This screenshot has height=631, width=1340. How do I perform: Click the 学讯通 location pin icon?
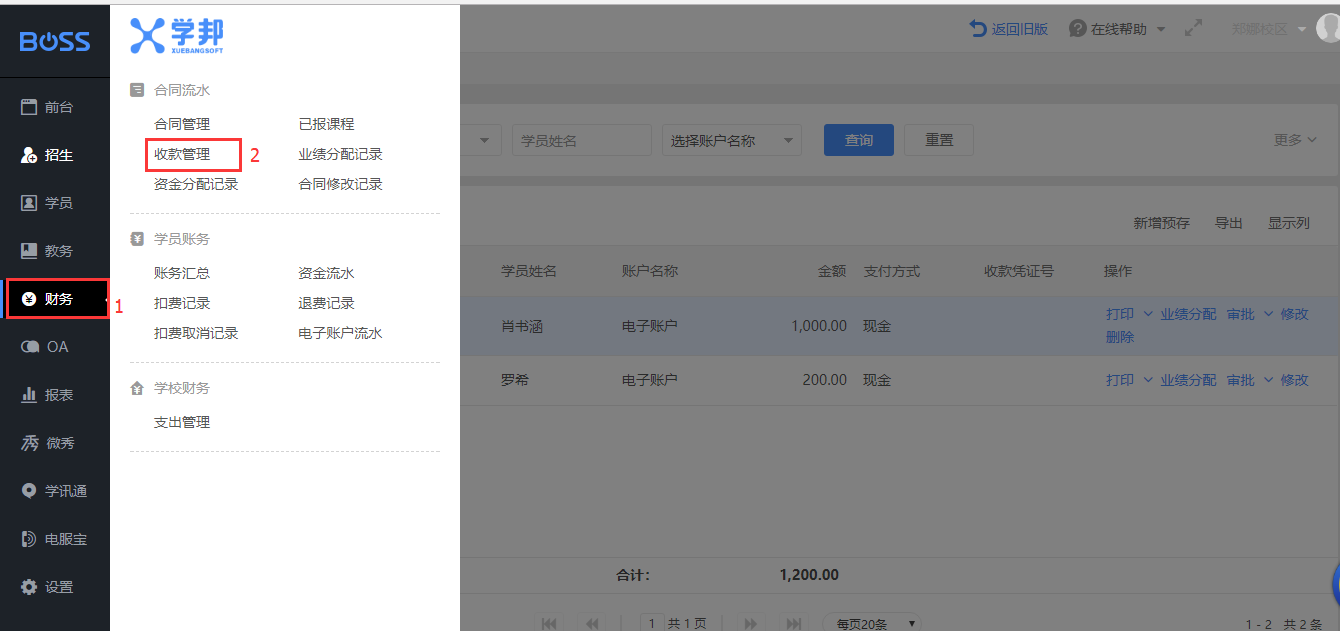pyautogui.click(x=29, y=491)
